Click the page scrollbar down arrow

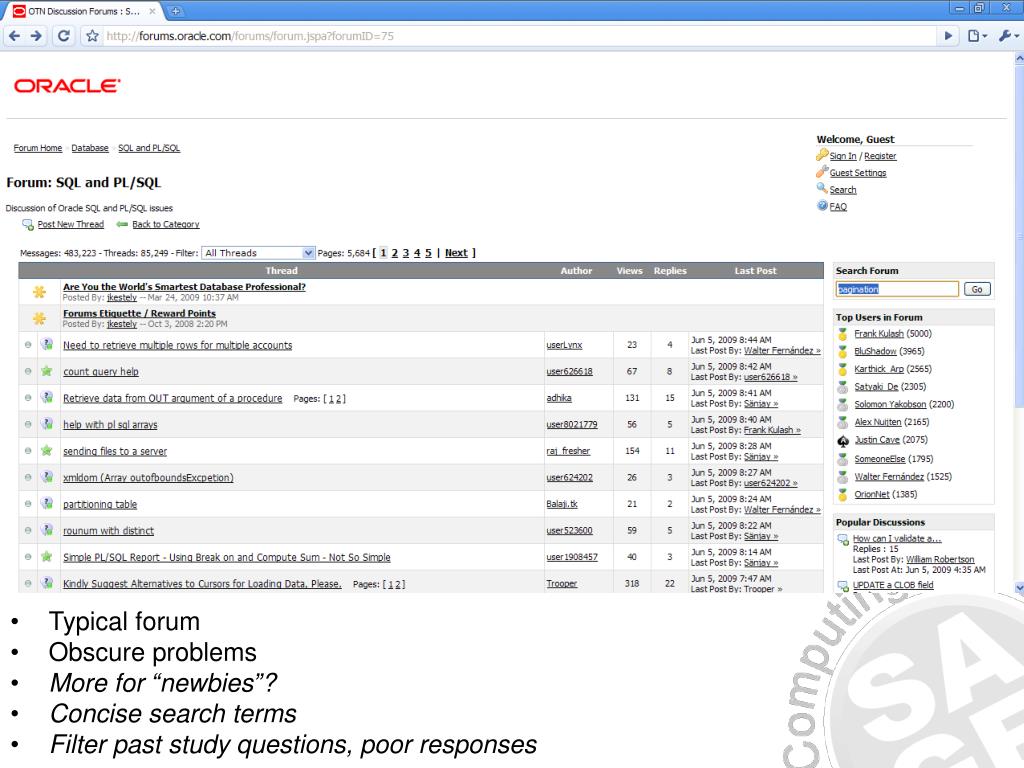point(1019,588)
